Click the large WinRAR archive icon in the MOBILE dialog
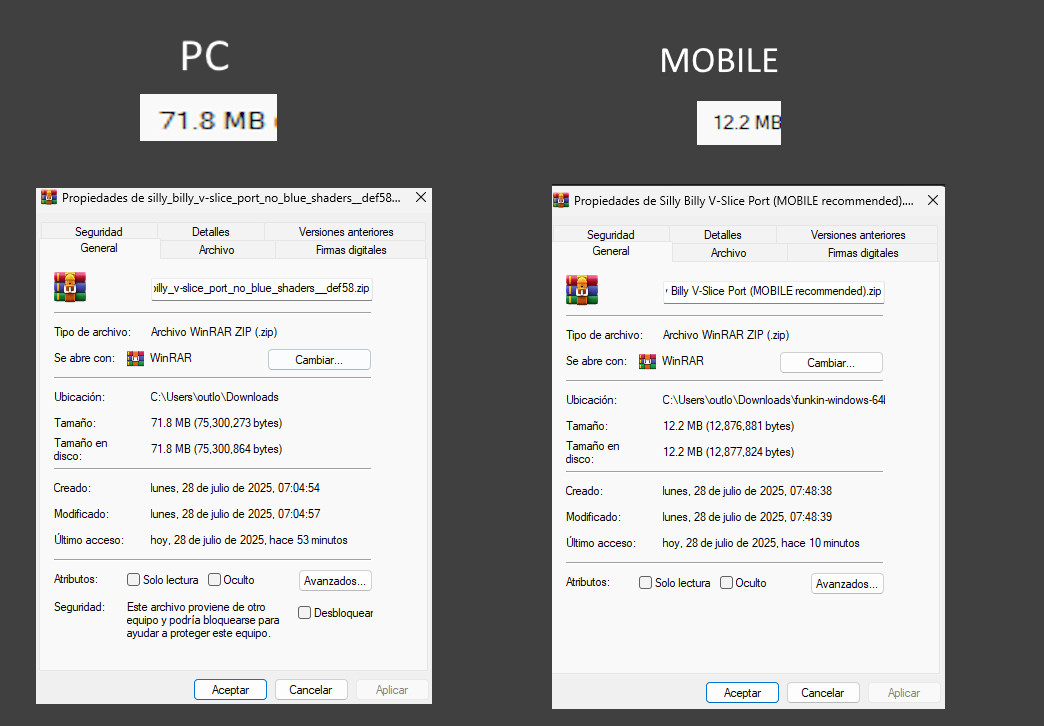The height and width of the screenshot is (726, 1044). [x=582, y=290]
